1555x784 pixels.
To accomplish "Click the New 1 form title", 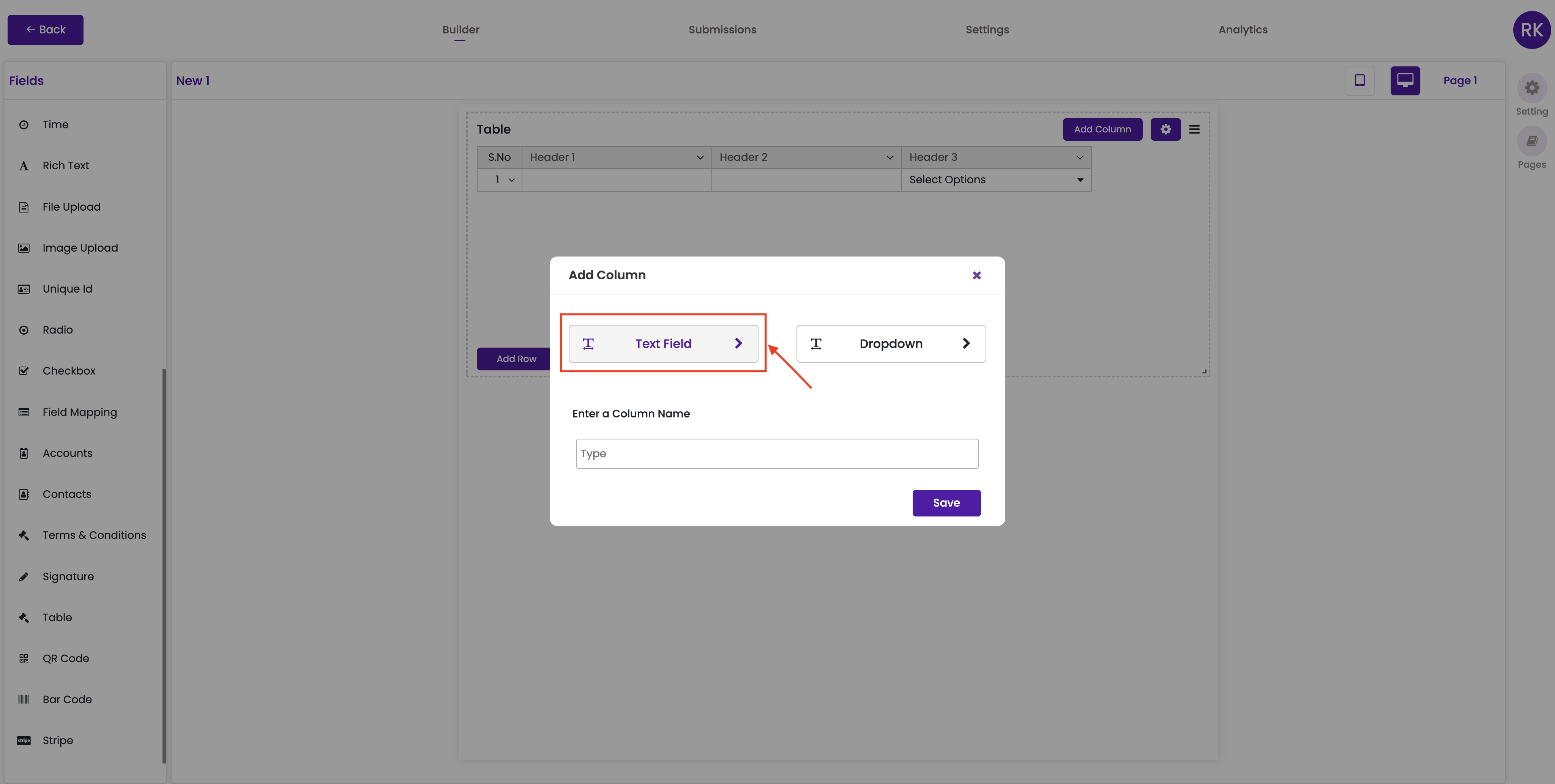I will (192, 81).
